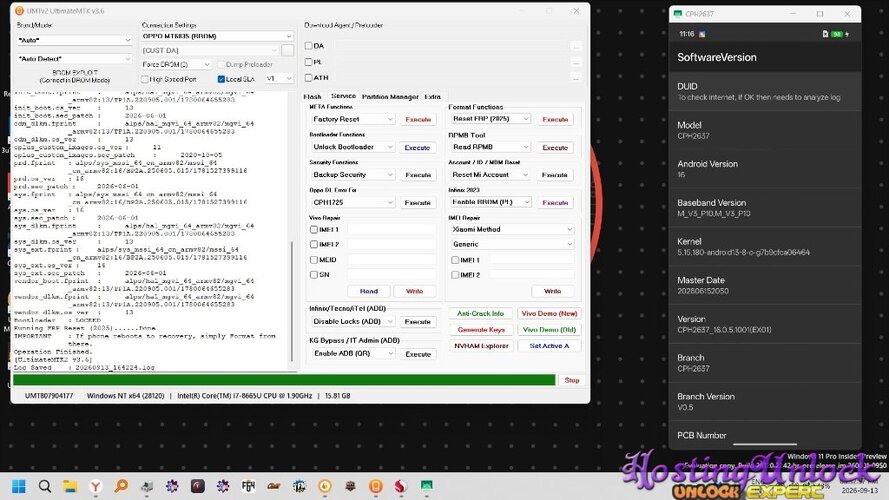Open the F64 app in taskbar
This screenshot has height=500, width=889.
click(248, 486)
